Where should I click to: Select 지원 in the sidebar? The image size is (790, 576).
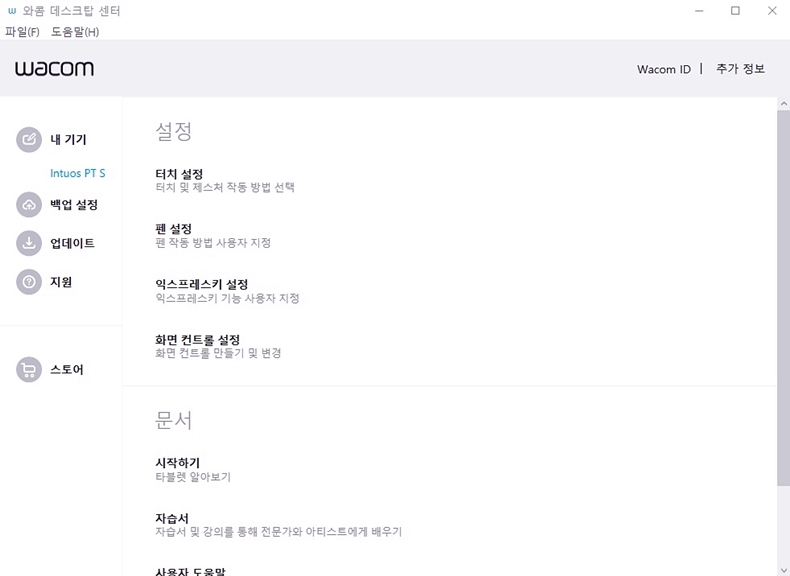click(61, 282)
